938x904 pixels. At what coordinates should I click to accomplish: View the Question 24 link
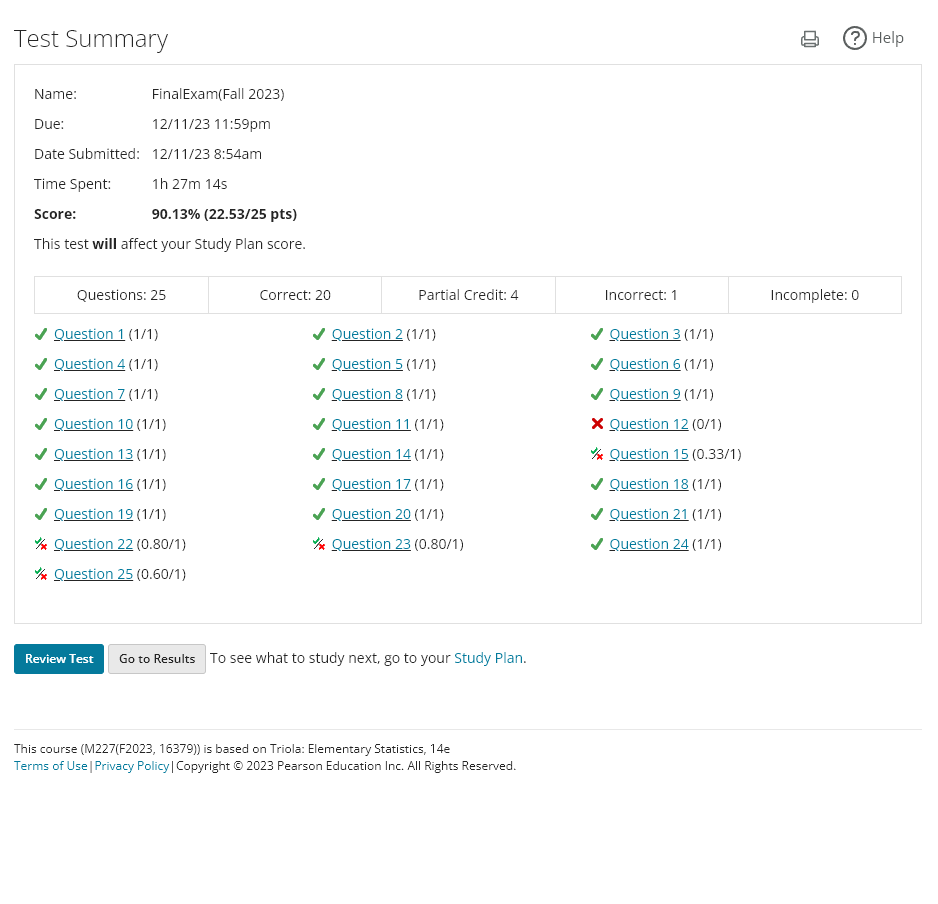click(x=648, y=544)
